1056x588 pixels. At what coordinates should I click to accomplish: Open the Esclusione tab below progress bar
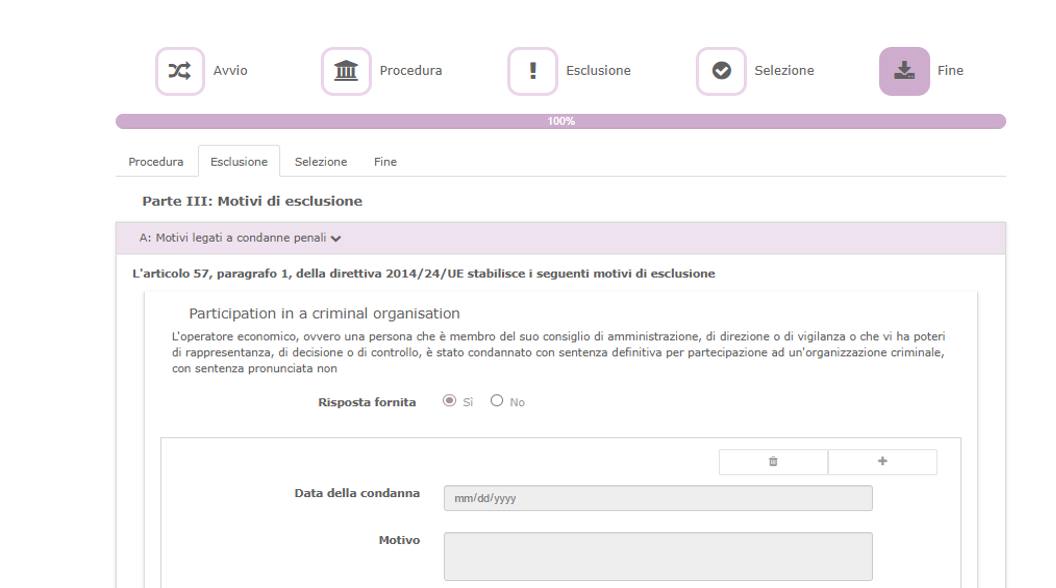tap(239, 162)
